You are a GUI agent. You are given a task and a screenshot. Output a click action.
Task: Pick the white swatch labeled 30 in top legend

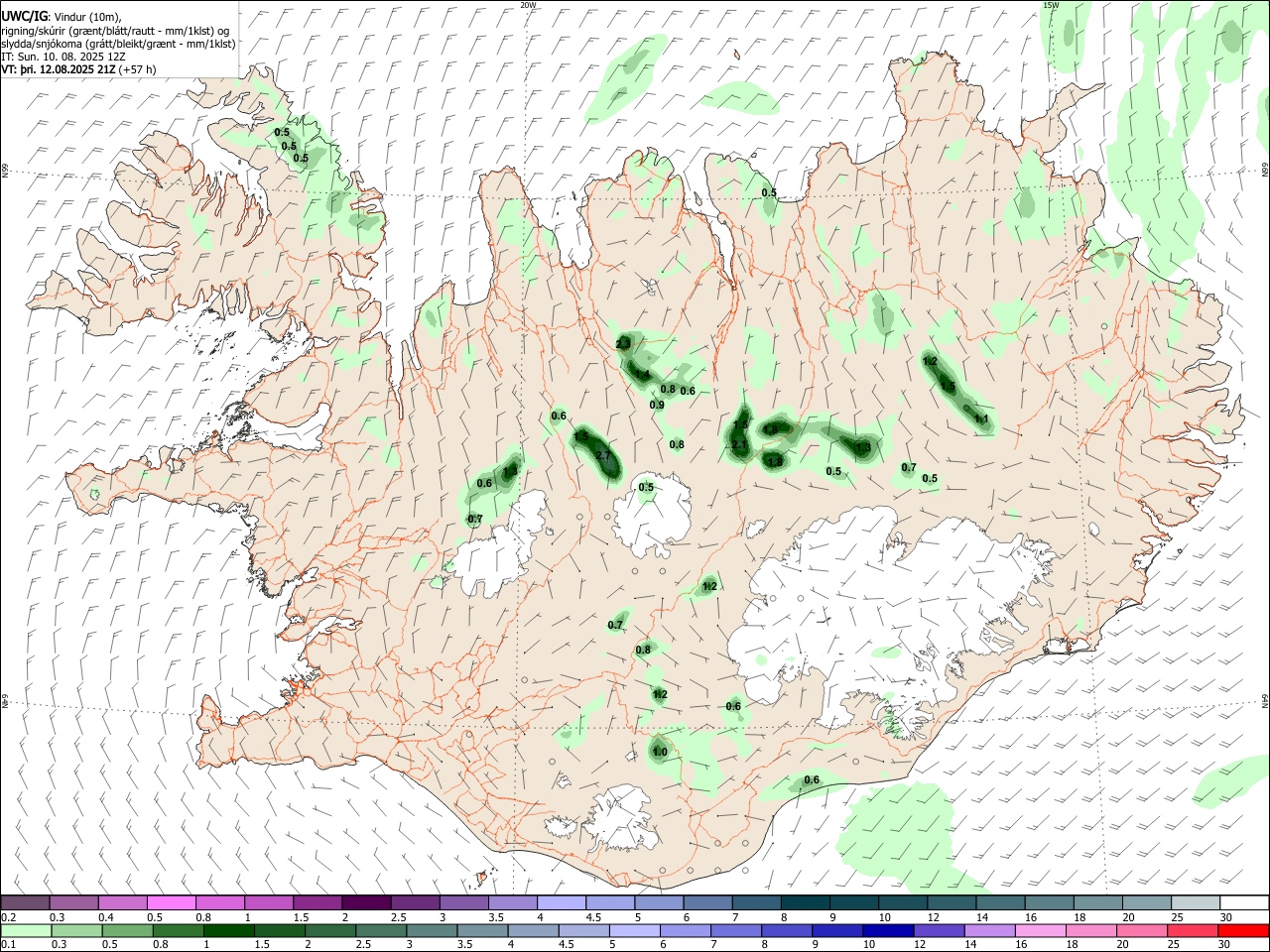[x=1244, y=902]
